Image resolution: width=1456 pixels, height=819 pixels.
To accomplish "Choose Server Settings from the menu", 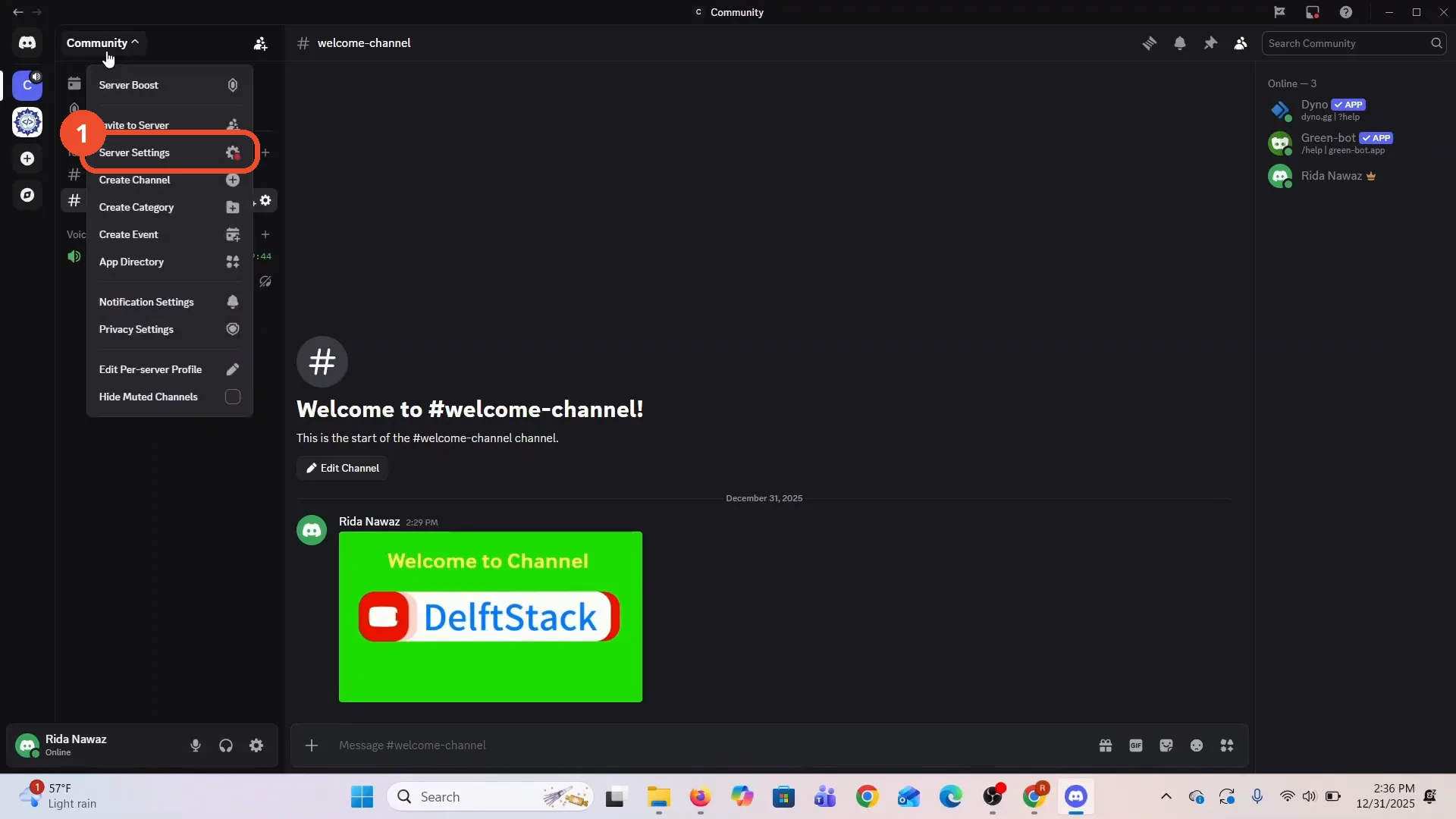I will click(x=169, y=152).
